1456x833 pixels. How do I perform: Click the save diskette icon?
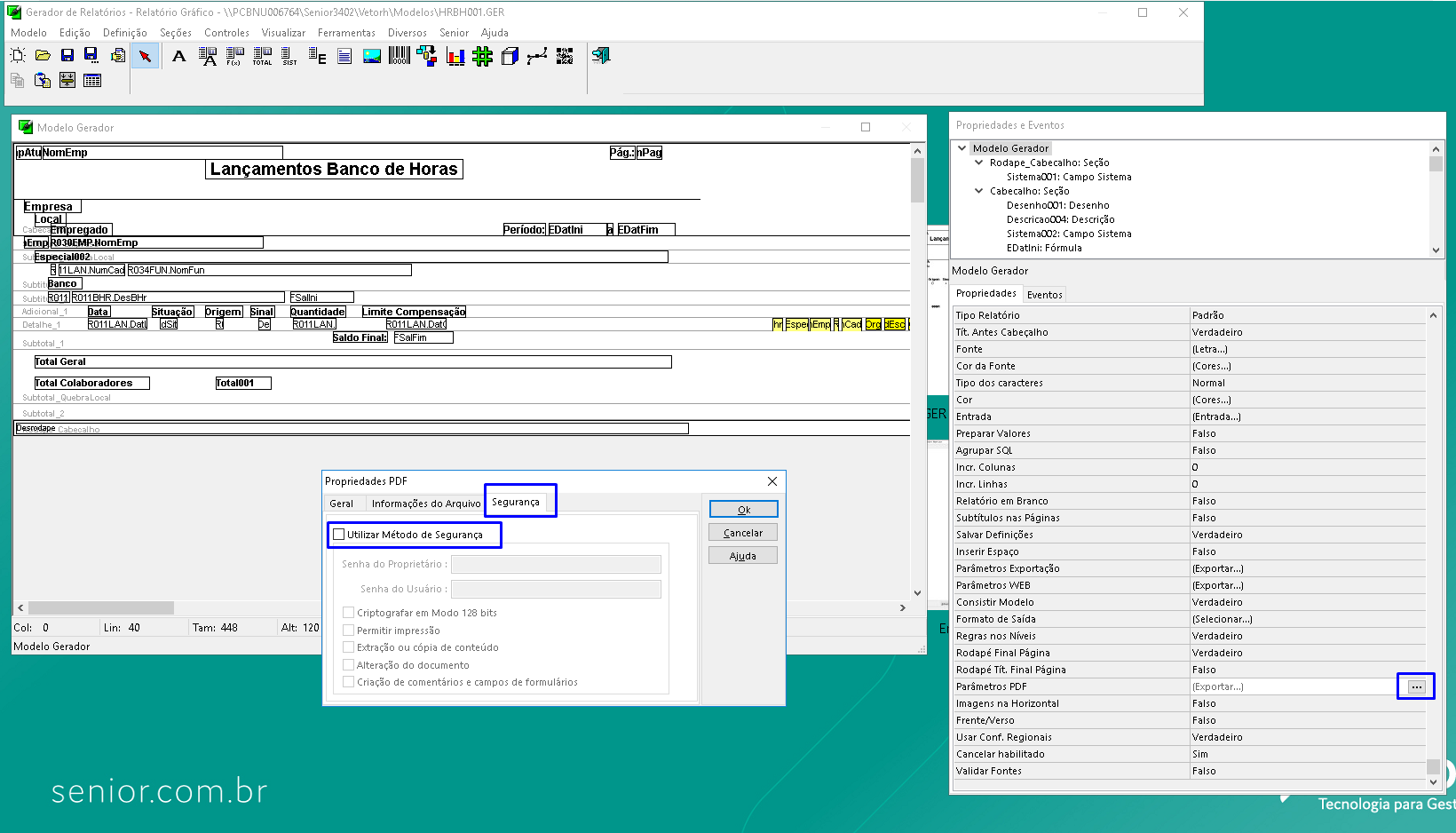tap(67, 56)
